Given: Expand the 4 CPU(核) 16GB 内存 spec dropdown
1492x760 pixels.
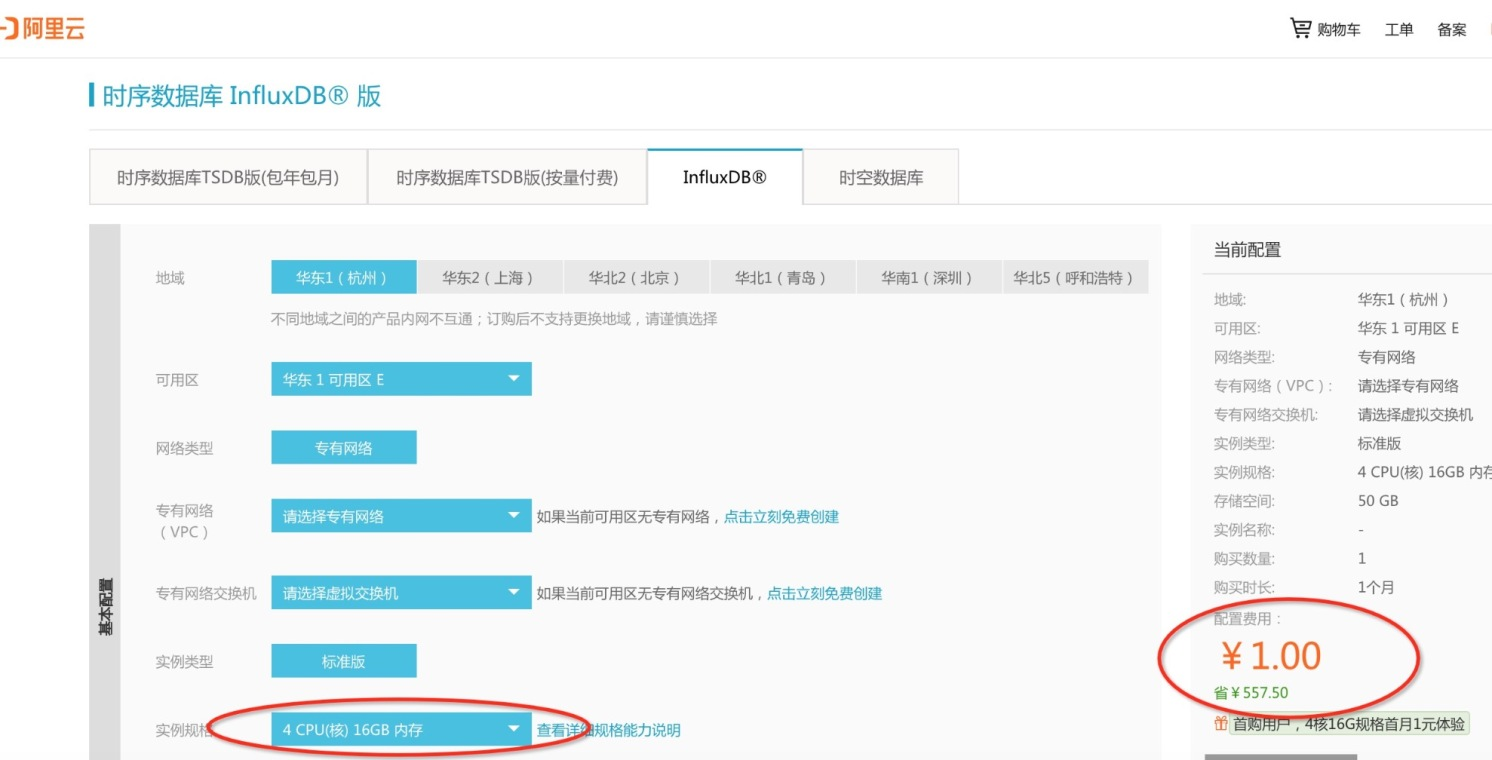Looking at the screenshot, I should pyautogui.click(x=401, y=729).
